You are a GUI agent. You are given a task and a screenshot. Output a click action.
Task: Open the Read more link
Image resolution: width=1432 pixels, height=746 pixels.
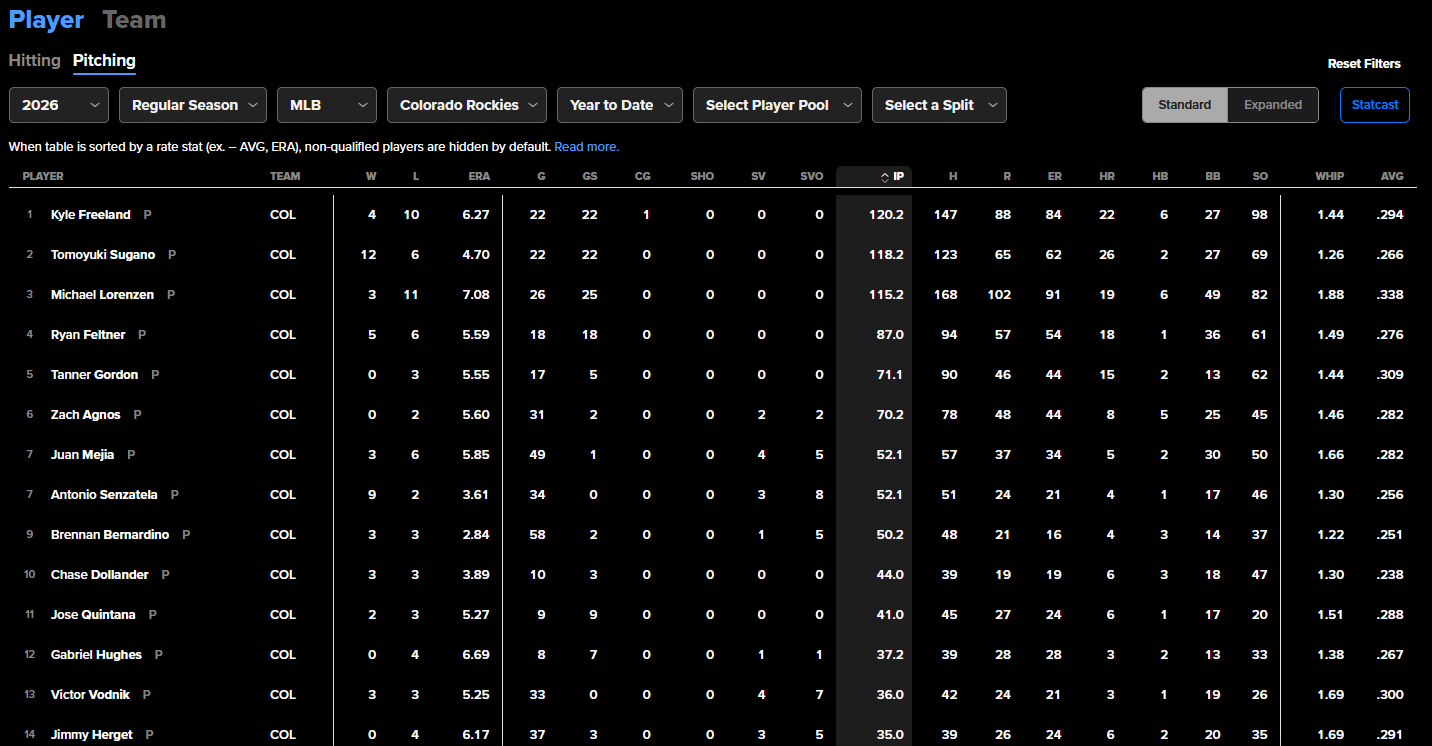pyautogui.click(x=587, y=147)
